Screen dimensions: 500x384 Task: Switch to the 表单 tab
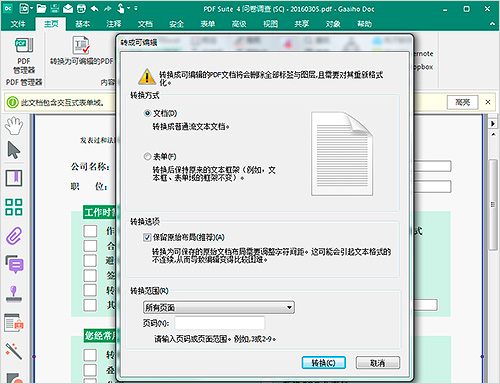[x=208, y=24]
